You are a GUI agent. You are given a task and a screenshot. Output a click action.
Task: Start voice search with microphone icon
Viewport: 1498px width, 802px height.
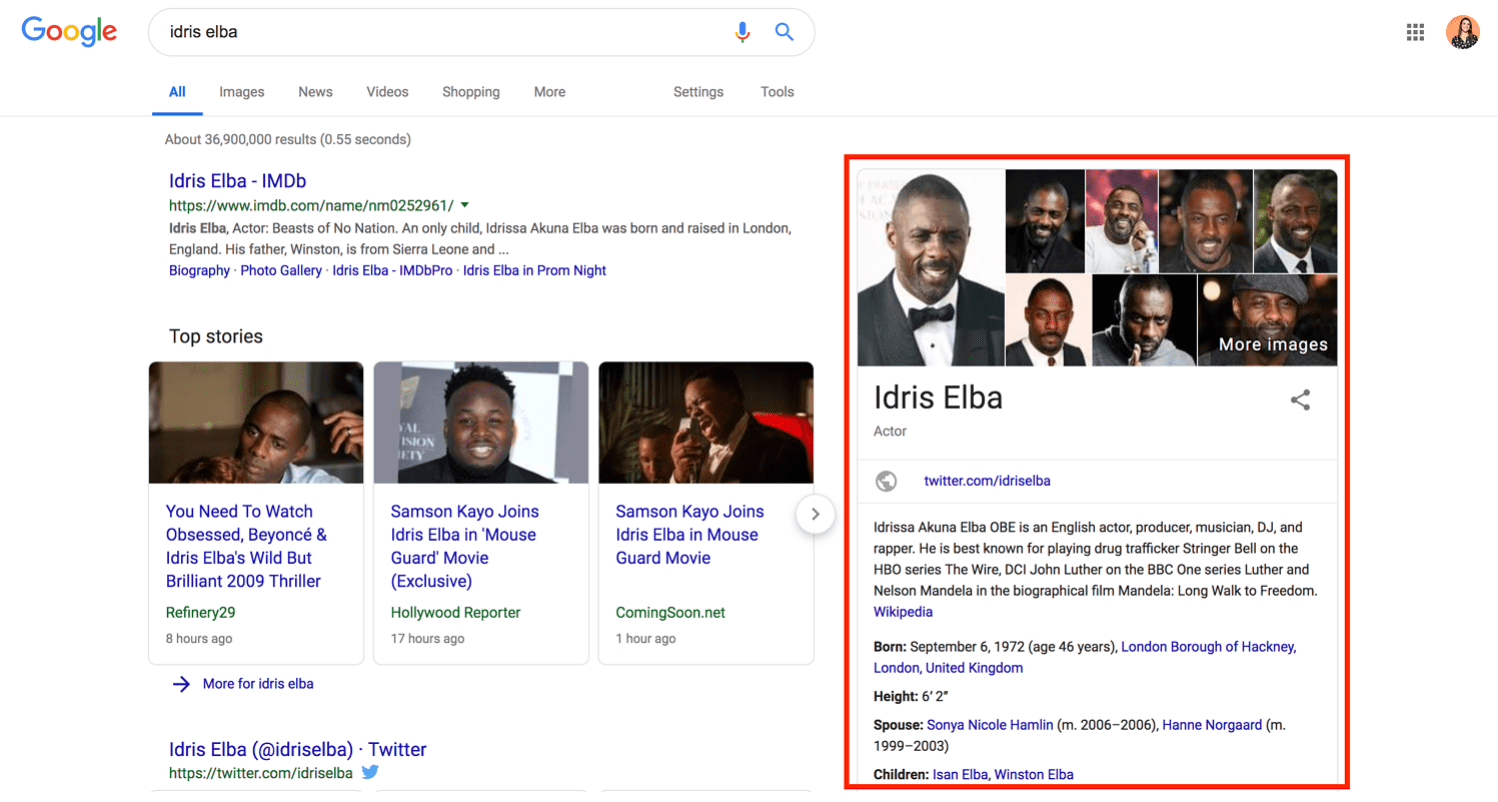pyautogui.click(x=742, y=32)
